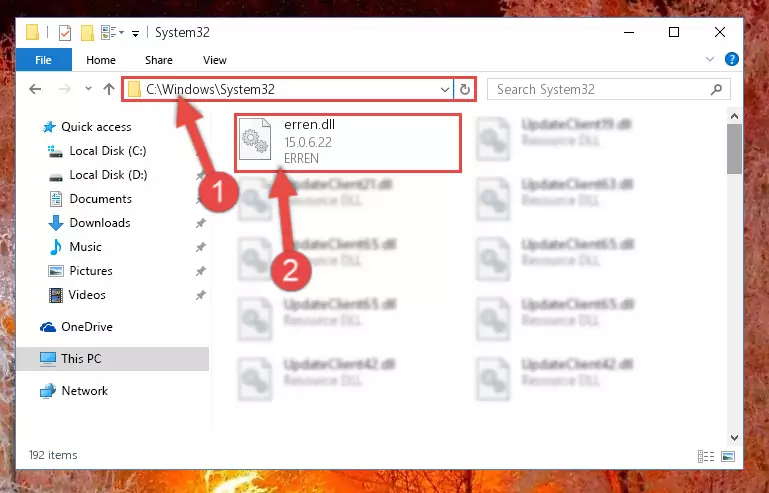Open Local Disk (C:) in sidebar

[x=97, y=151]
